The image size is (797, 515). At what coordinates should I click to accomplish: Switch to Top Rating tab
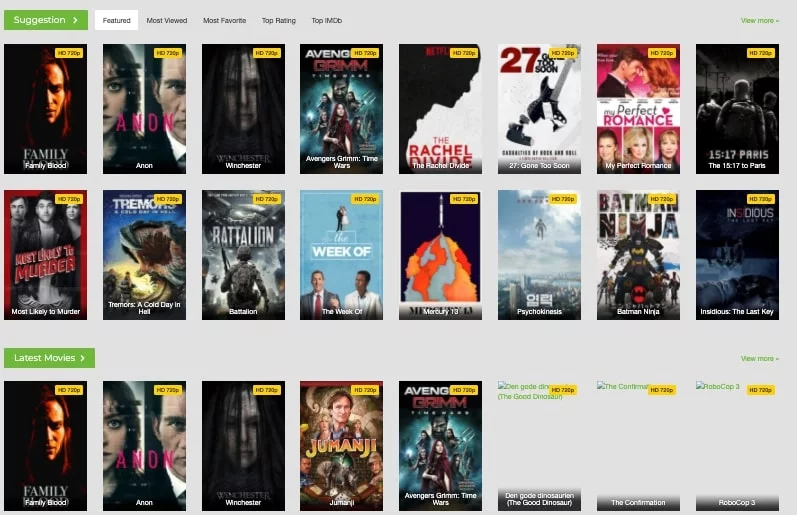click(279, 20)
